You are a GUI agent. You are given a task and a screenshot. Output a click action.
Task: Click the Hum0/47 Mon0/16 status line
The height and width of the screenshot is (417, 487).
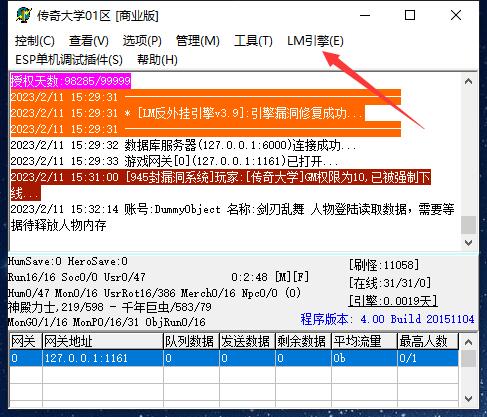pos(154,293)
